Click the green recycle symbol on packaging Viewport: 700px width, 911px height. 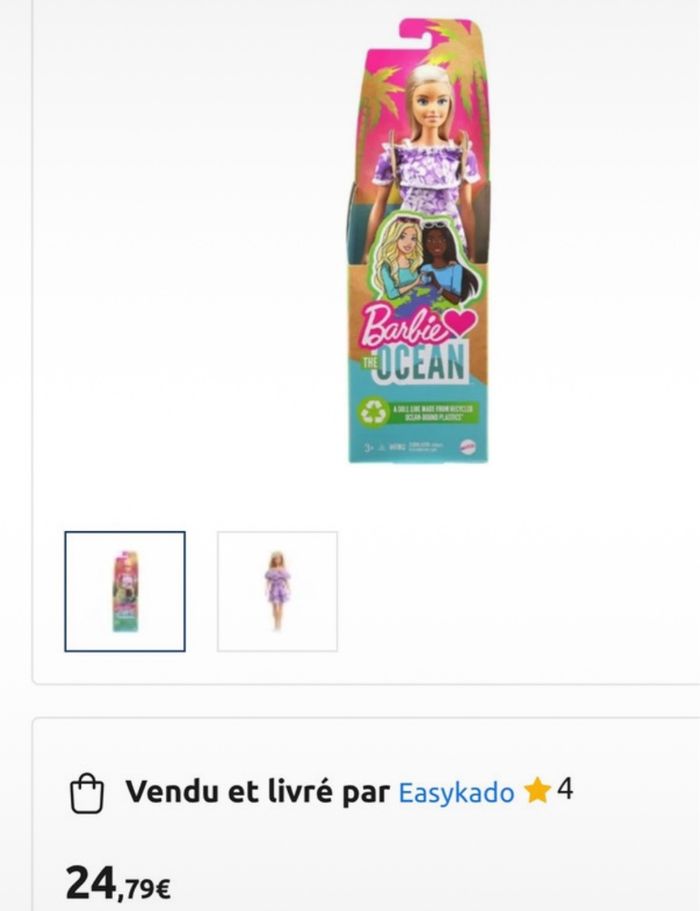point(374,411)
